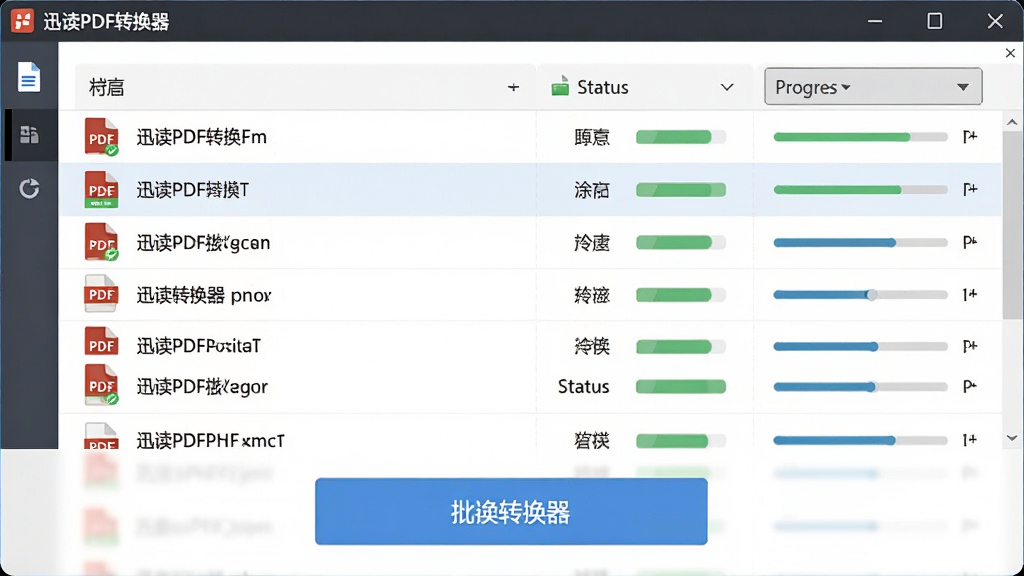The height and width of the screenshot is (576, 1024).
Task: Click the status bar of 迅读PDFPoxitaT
Action: tap(680, 346)
